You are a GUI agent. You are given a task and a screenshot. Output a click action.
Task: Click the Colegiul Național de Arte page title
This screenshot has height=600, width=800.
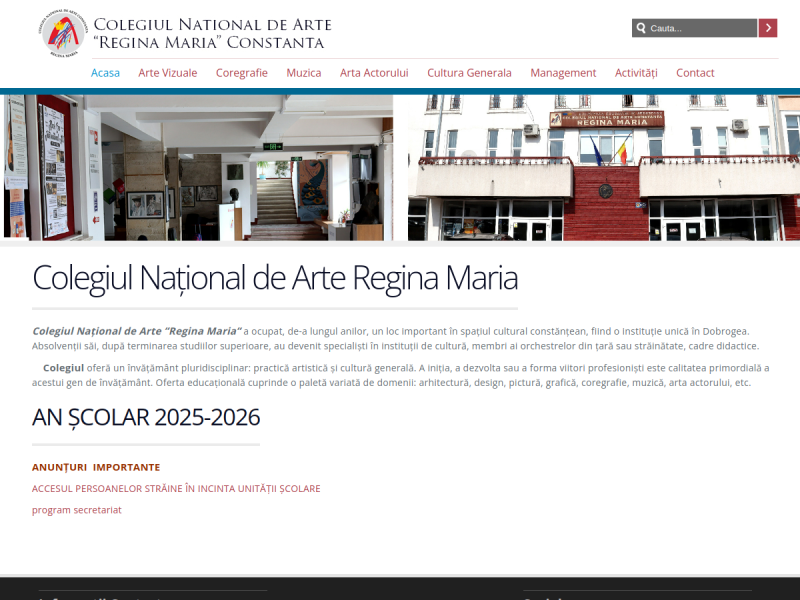coord(275,279)
